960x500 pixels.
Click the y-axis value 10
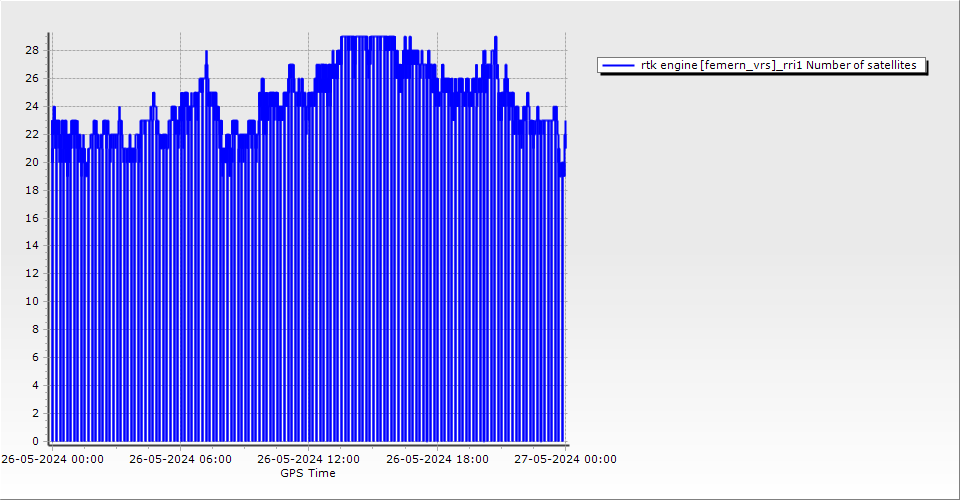32,301
